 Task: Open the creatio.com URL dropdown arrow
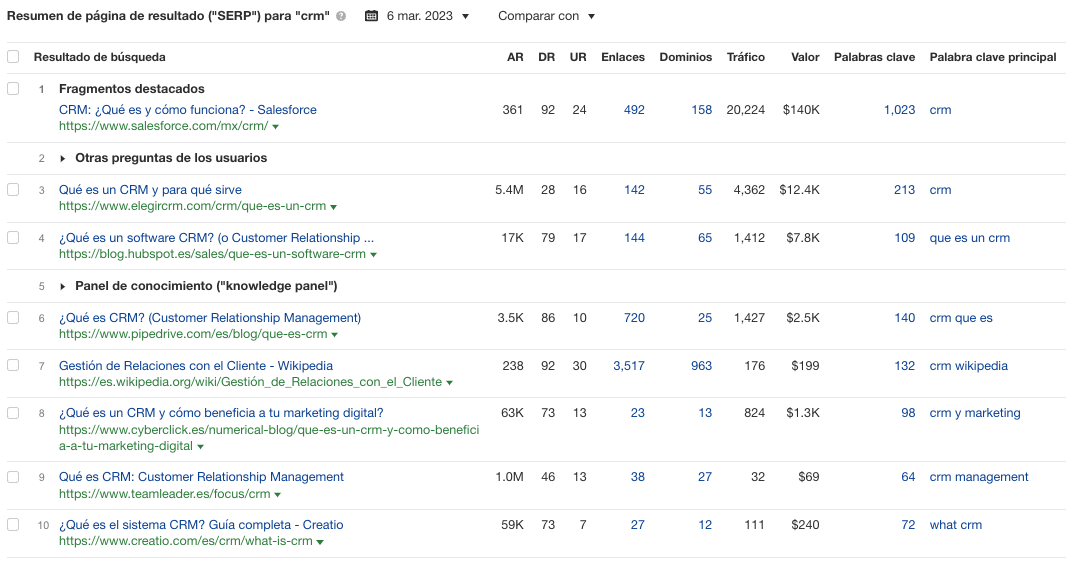tap(320, 542)
